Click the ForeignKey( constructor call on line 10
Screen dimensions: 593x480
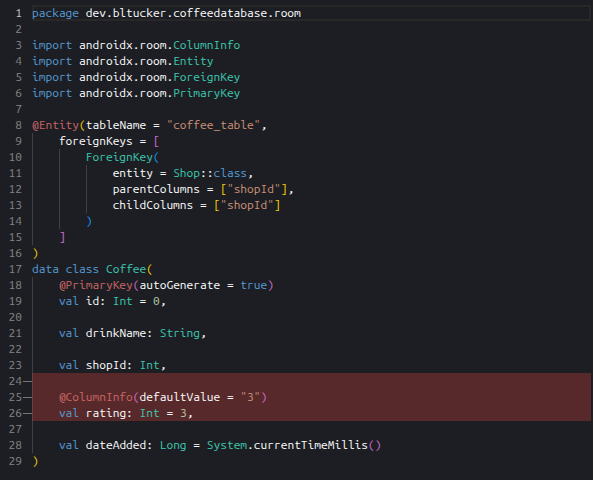pos(123,157)
